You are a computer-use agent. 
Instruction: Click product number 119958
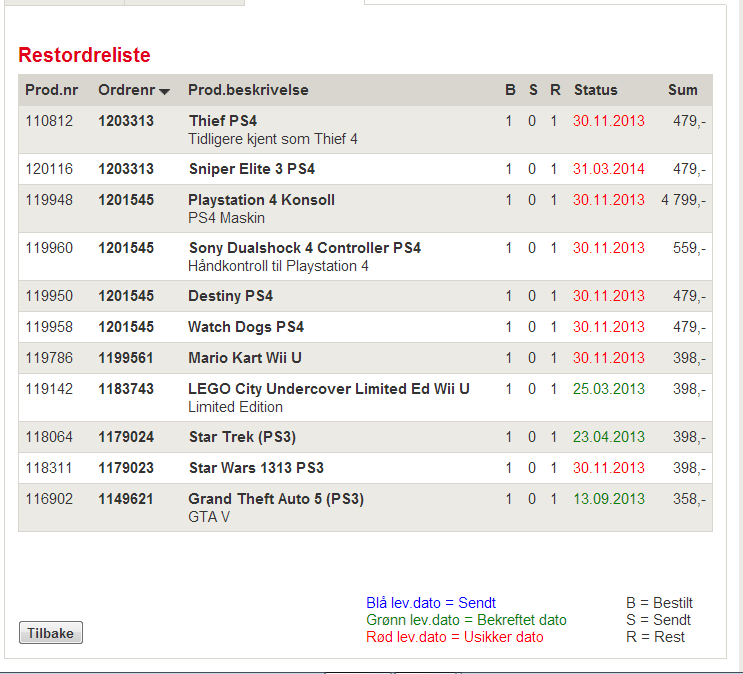(49, 327)
